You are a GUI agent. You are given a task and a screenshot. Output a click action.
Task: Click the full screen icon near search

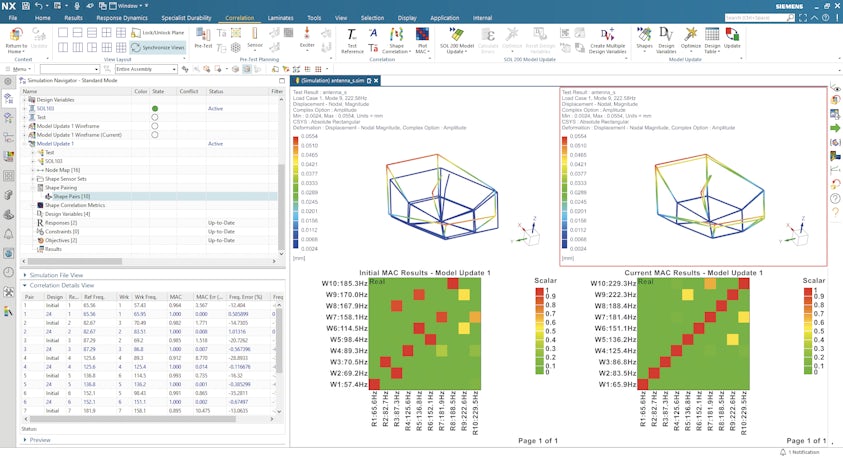pos(803,18)
